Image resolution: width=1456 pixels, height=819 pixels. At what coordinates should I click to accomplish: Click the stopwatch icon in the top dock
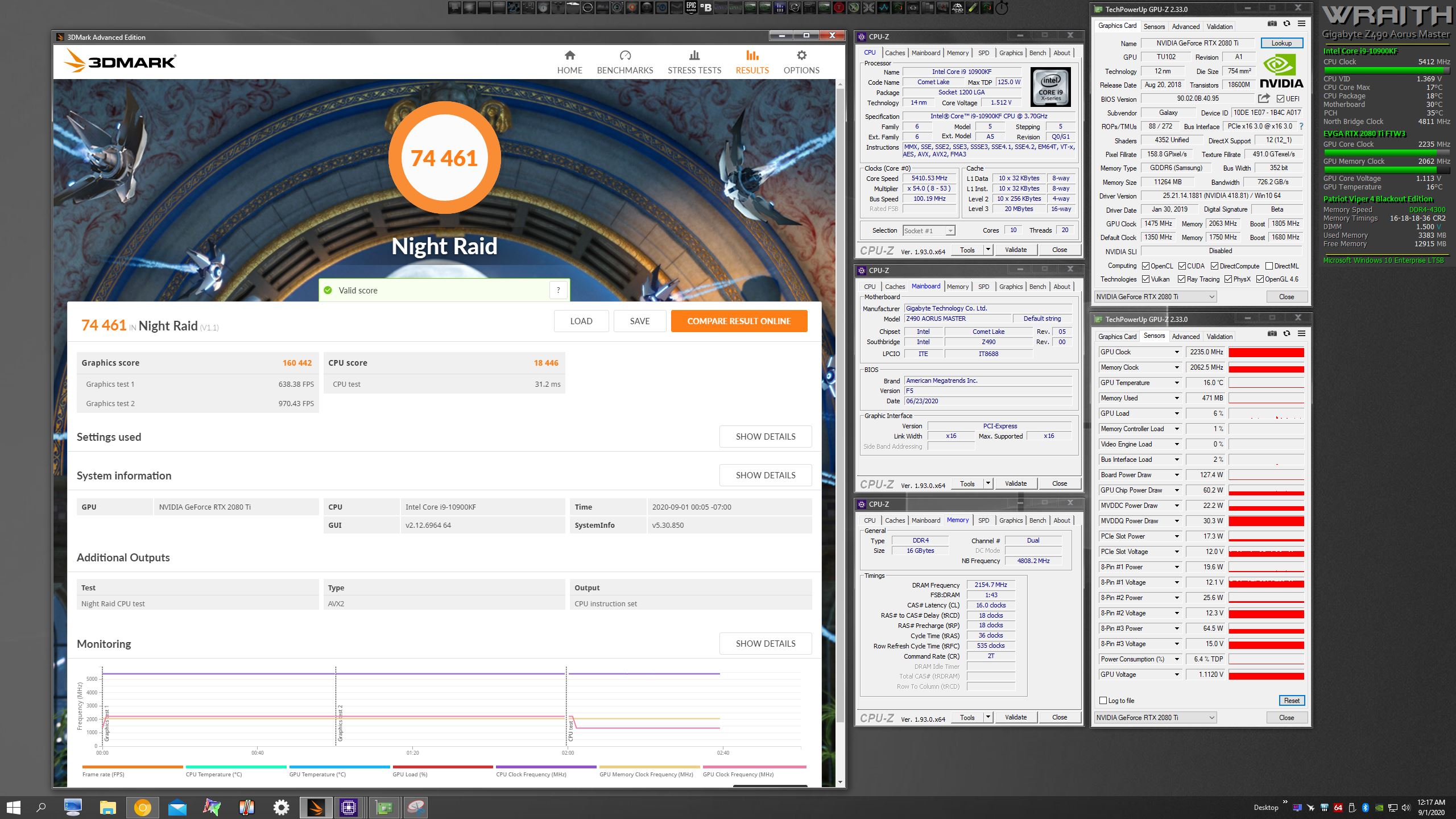click(1002, 7)
